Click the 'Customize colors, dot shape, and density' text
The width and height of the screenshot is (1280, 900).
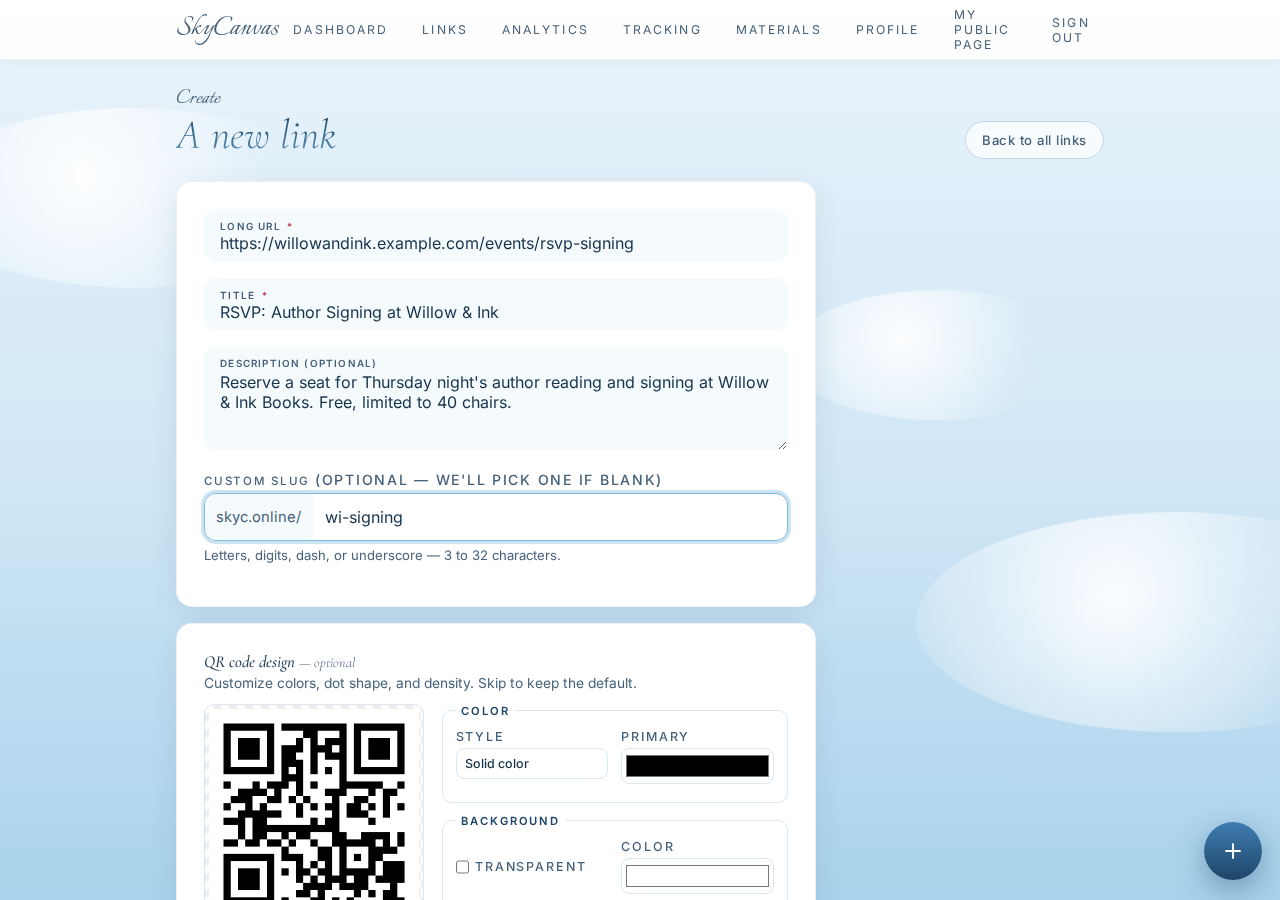pyautogui.click(x=420, y=683)
